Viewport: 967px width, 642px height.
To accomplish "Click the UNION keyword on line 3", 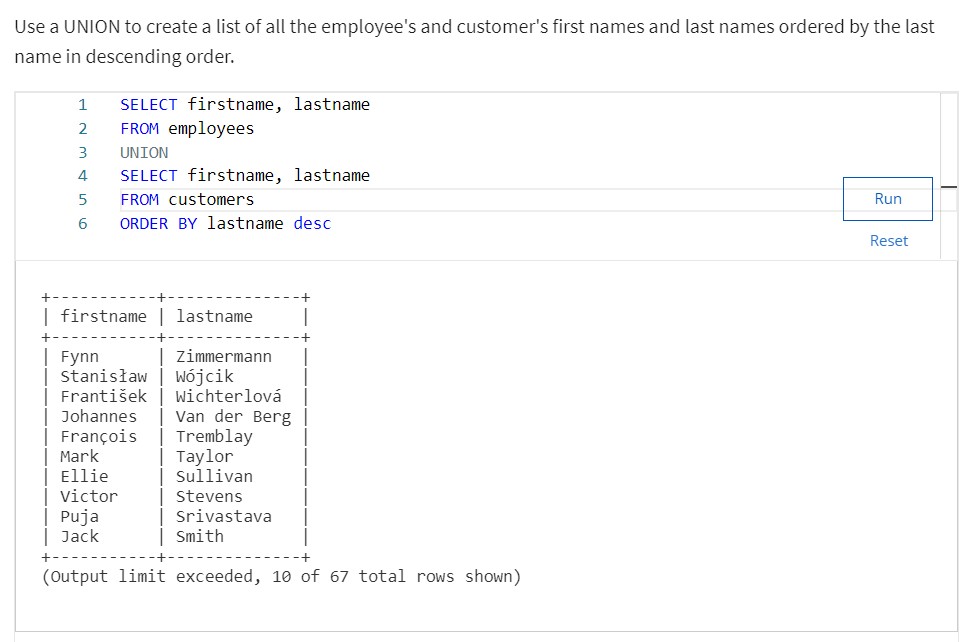I will (143, 152).
